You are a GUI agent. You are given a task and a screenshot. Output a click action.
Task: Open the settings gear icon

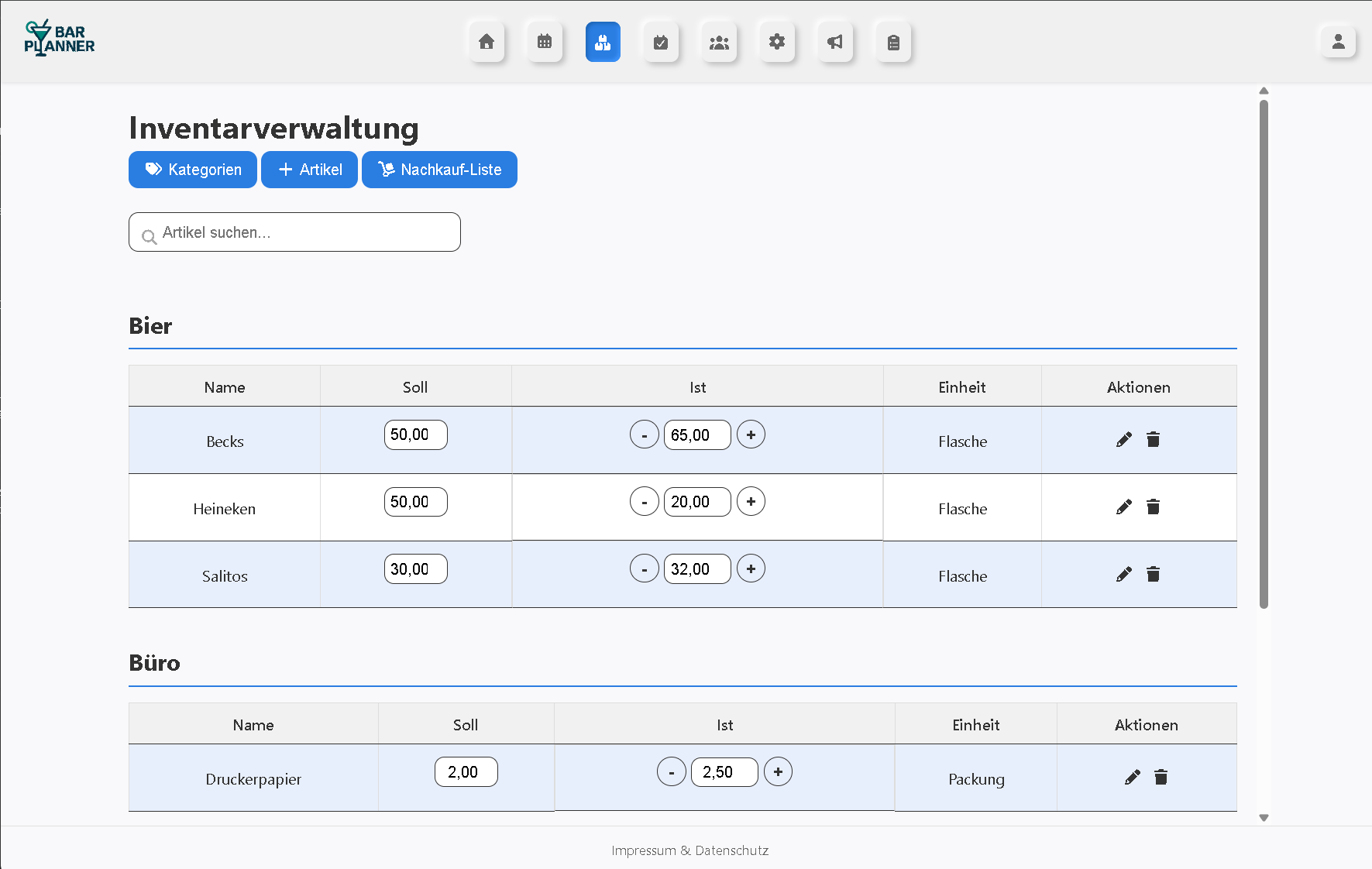(777, 42)
